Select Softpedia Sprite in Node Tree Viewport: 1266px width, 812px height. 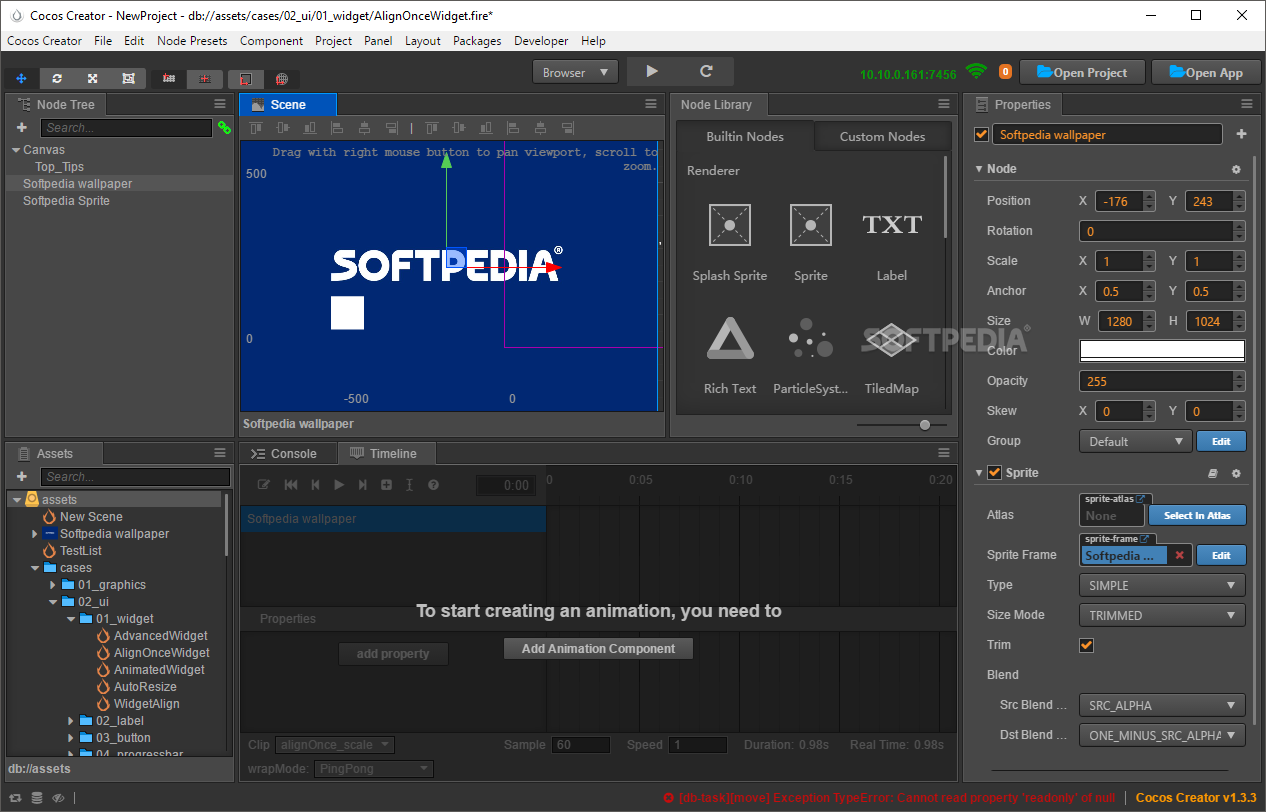click(x=66, y=201)
